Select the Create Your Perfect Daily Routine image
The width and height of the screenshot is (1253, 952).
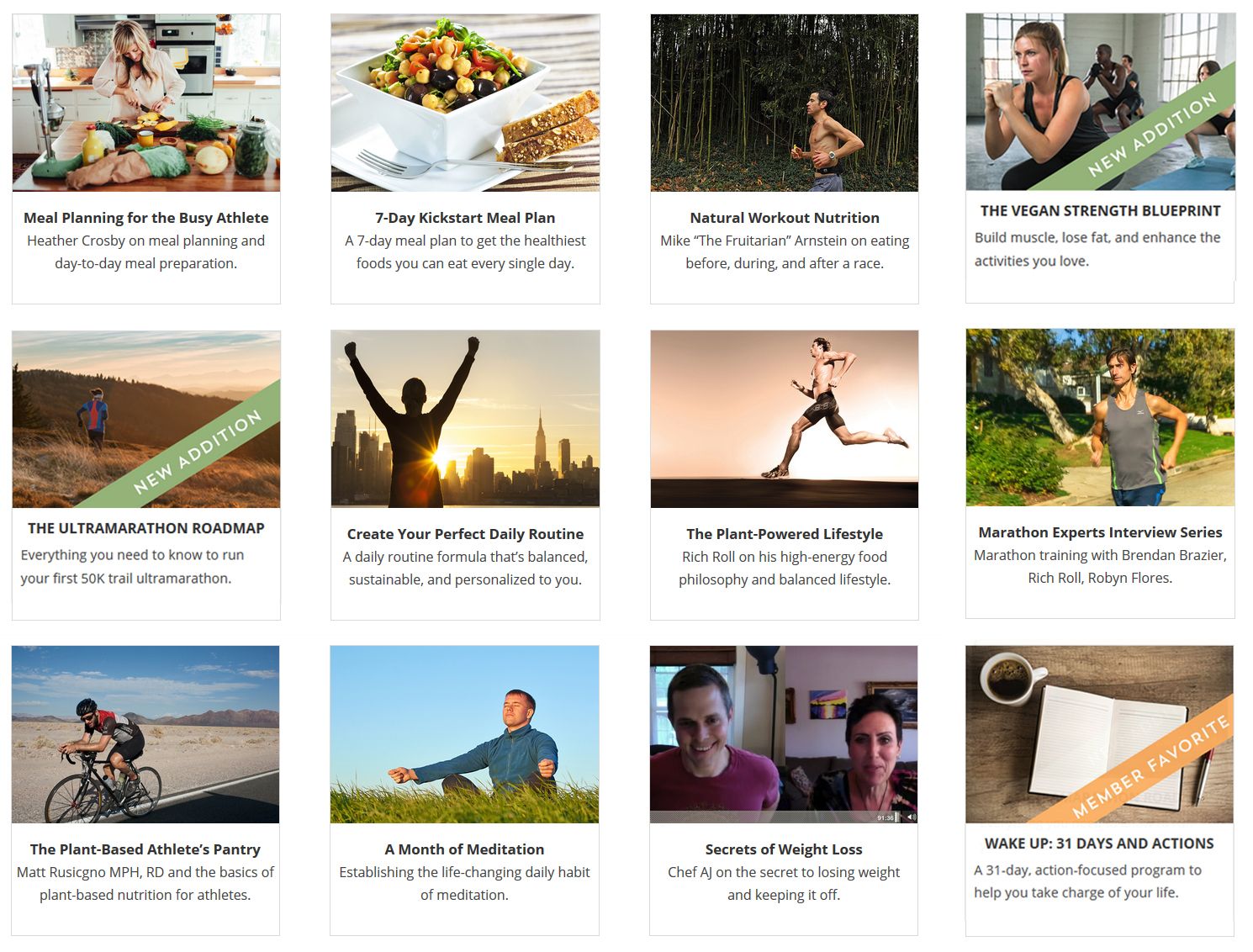point(465,419)
